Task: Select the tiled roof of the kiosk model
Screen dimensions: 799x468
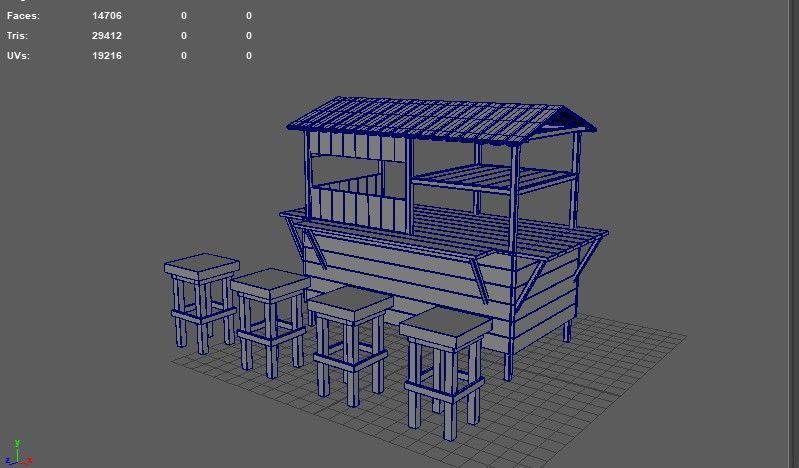Action: click(441, 119)
